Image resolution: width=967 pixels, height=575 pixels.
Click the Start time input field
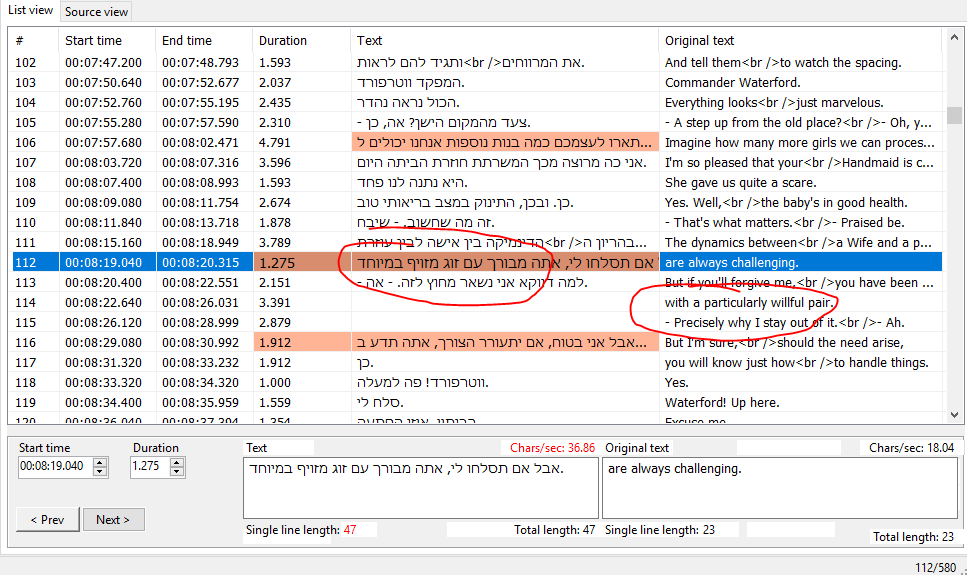click(x=56, y=466)
